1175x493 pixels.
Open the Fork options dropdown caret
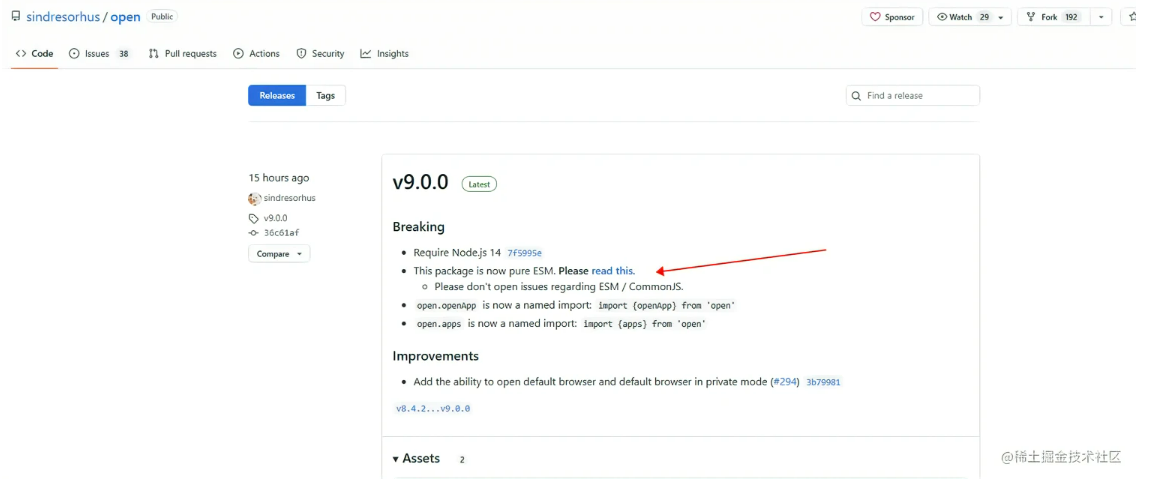click(1101, 17)
